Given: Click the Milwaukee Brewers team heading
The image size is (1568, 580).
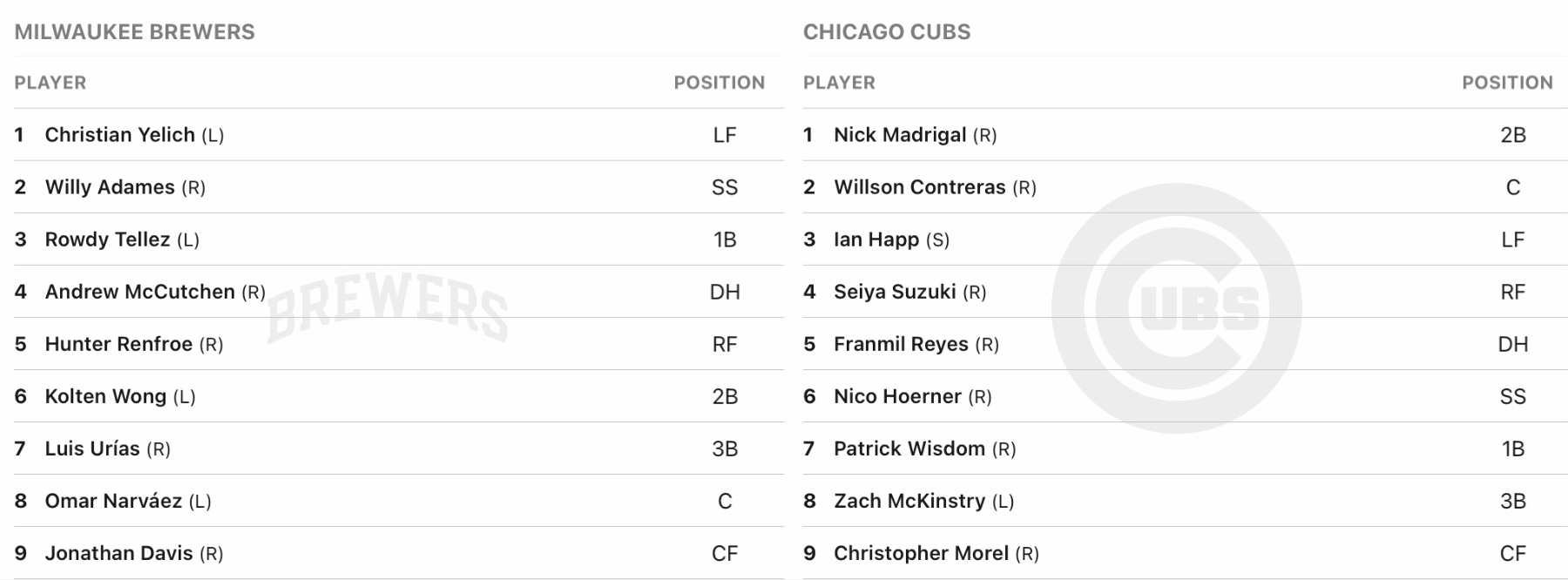Looking at the screenshot, I should [x=134, y=32].
